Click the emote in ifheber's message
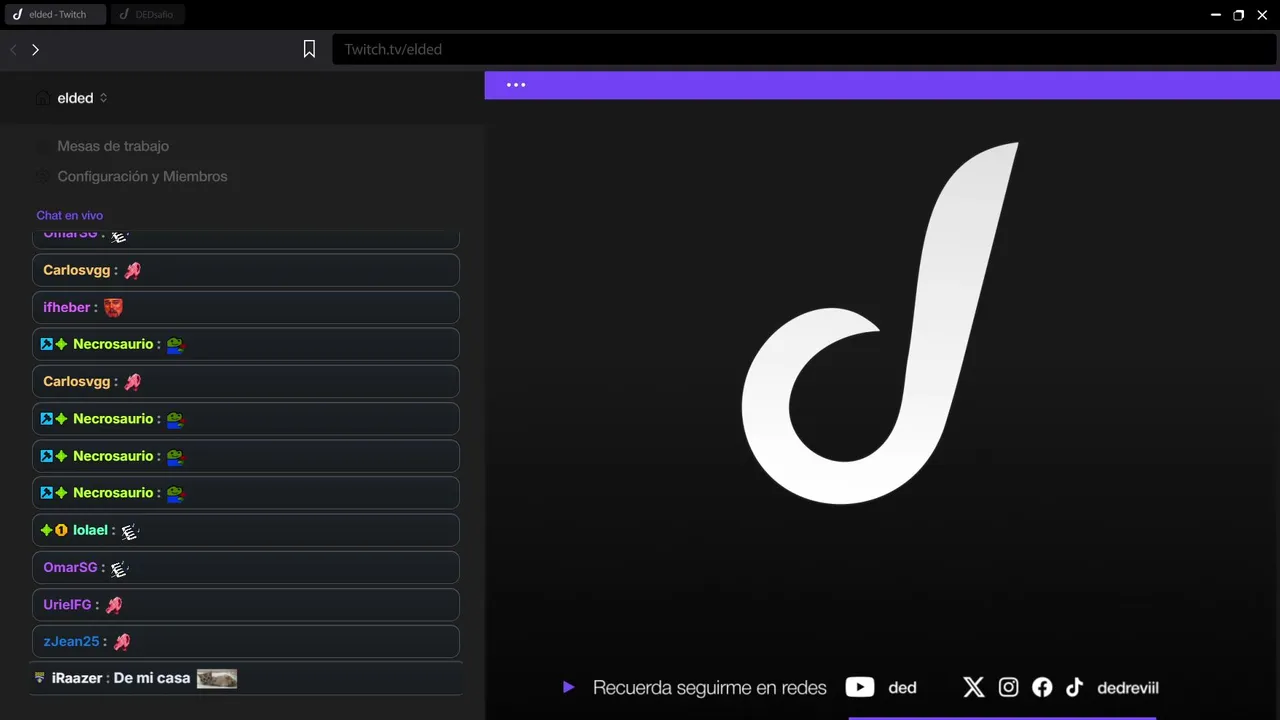 [114, 307]
